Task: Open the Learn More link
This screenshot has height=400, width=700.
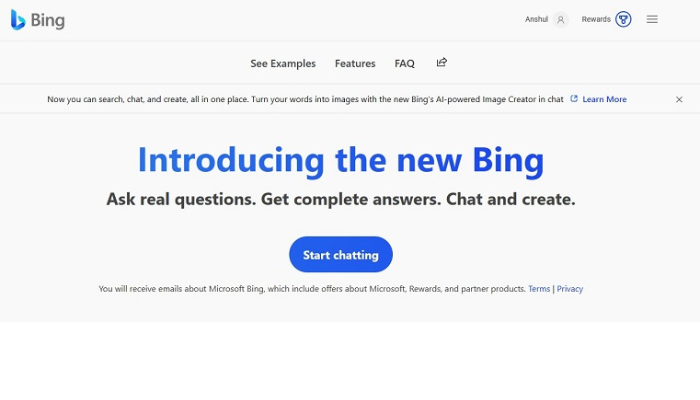Action: tap(604, 99)
